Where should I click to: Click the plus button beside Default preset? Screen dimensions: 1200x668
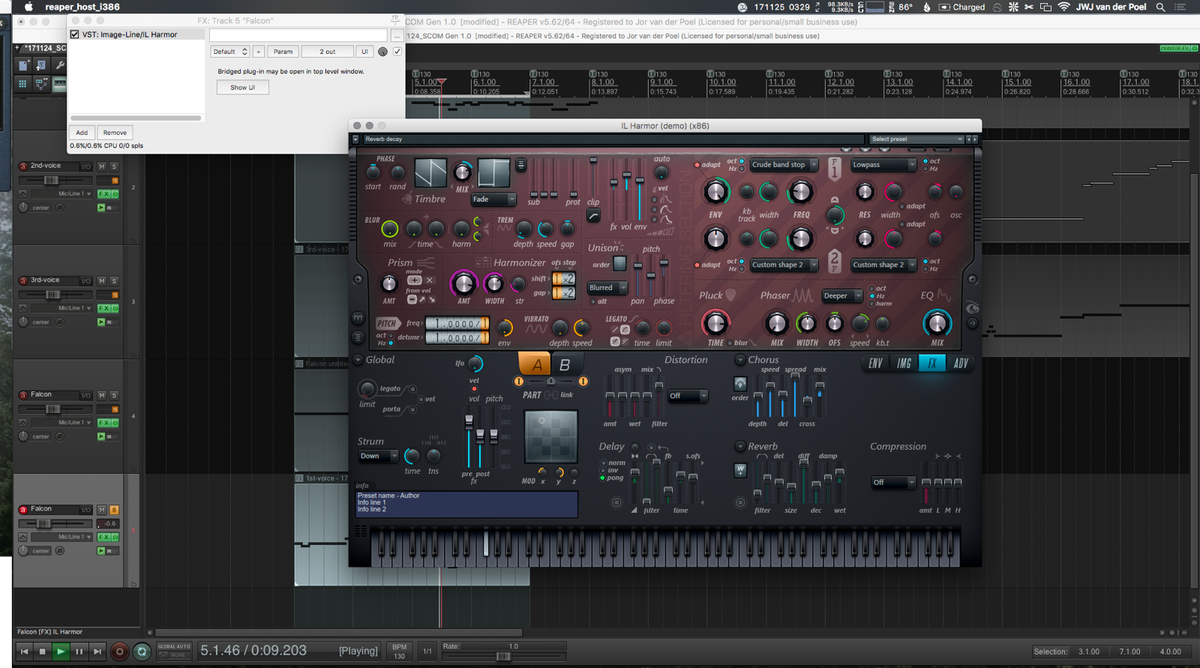258,51
